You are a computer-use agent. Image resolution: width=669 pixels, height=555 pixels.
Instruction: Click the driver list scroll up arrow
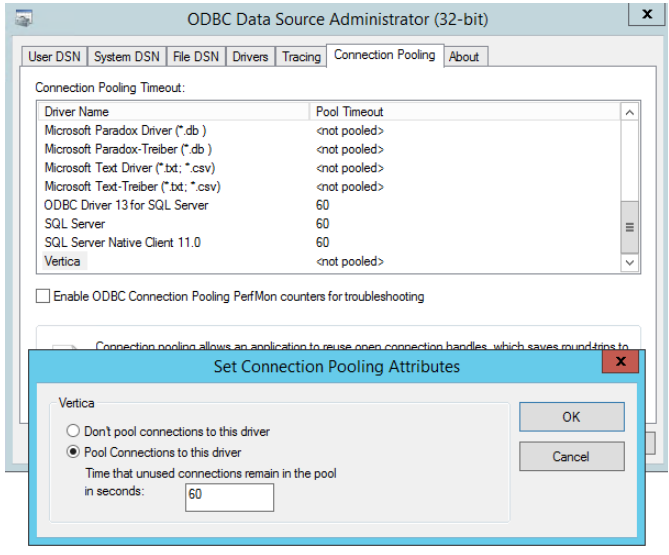[x=629, y=113]
